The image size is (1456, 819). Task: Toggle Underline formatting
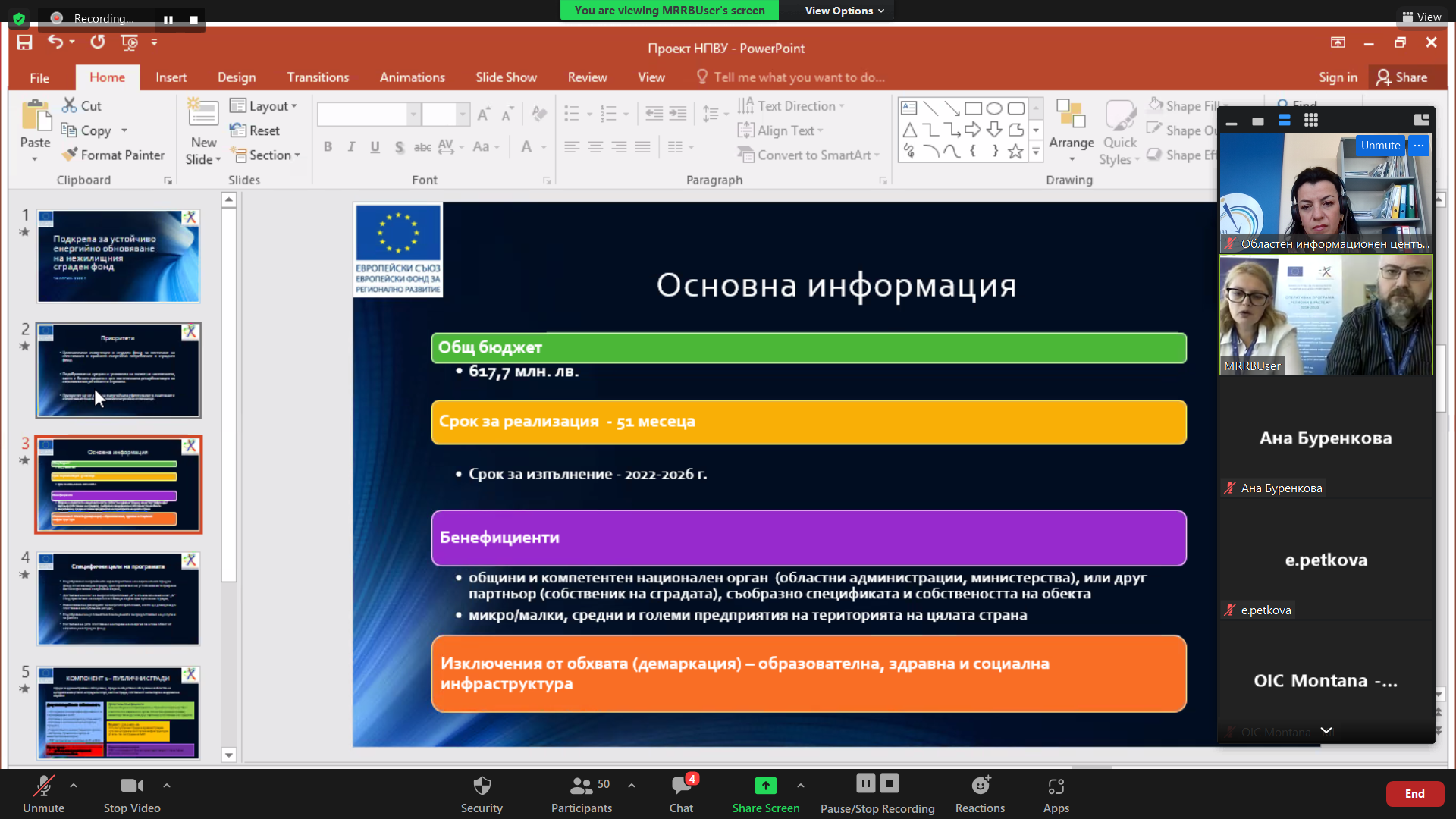point(375,147)
